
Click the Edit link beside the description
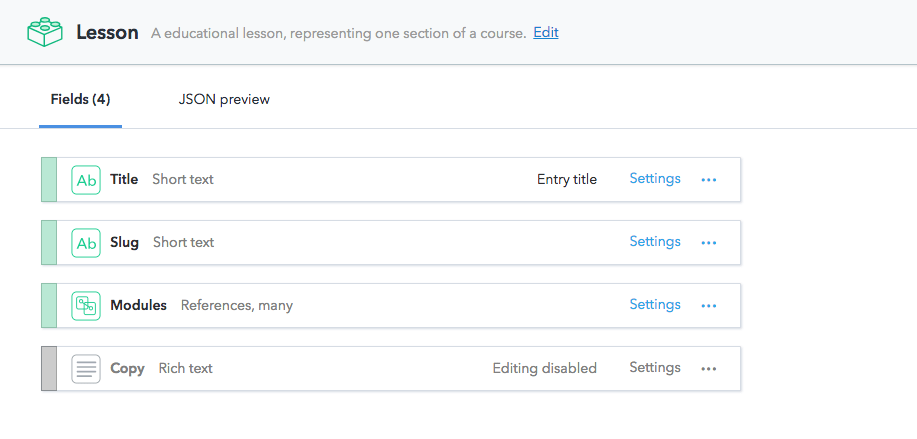[x=546, y=33]
